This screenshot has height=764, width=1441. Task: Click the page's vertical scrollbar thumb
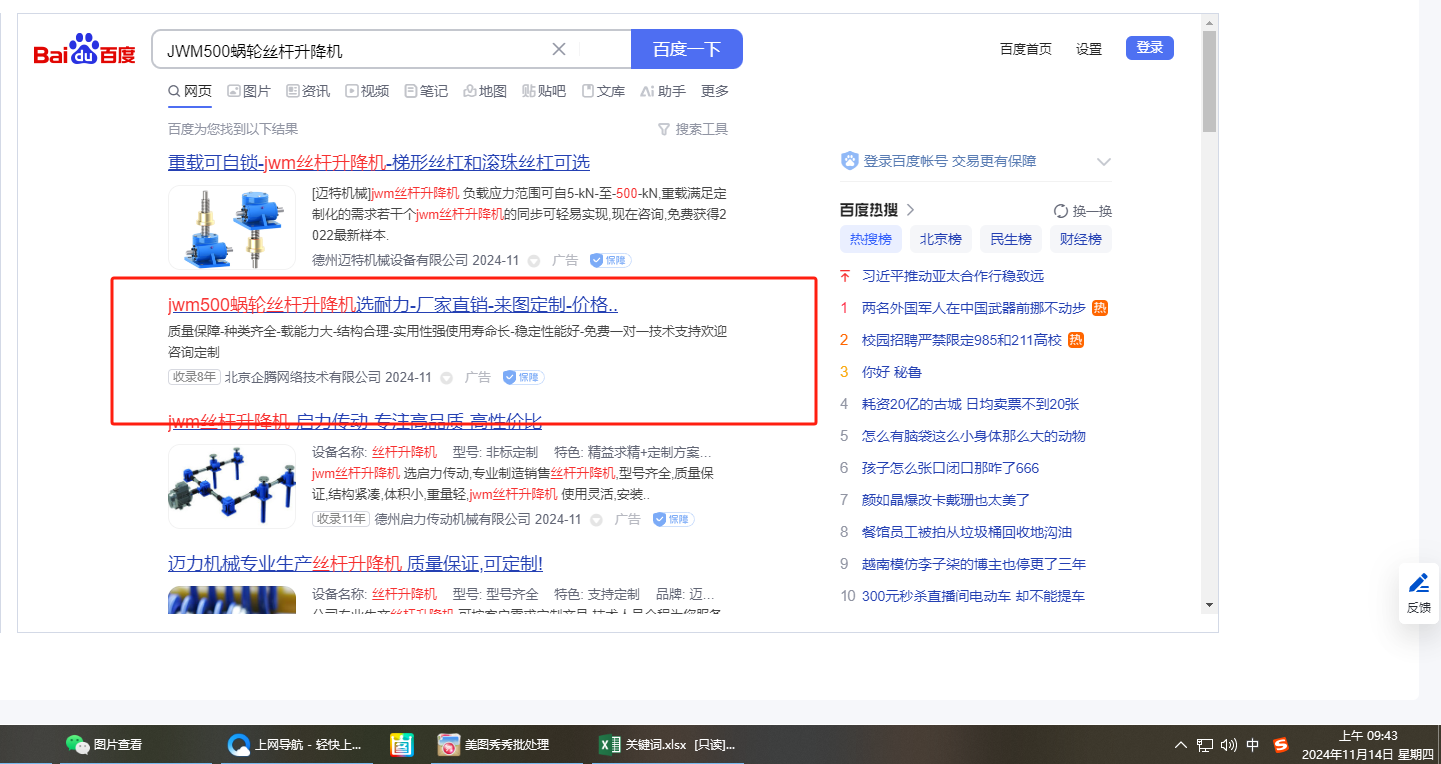[x=1209, y=80]
